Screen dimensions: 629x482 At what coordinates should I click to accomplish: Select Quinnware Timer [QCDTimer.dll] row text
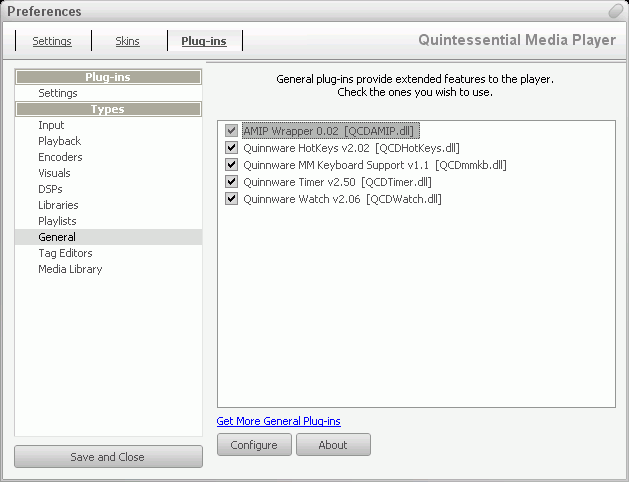(337, 182)
